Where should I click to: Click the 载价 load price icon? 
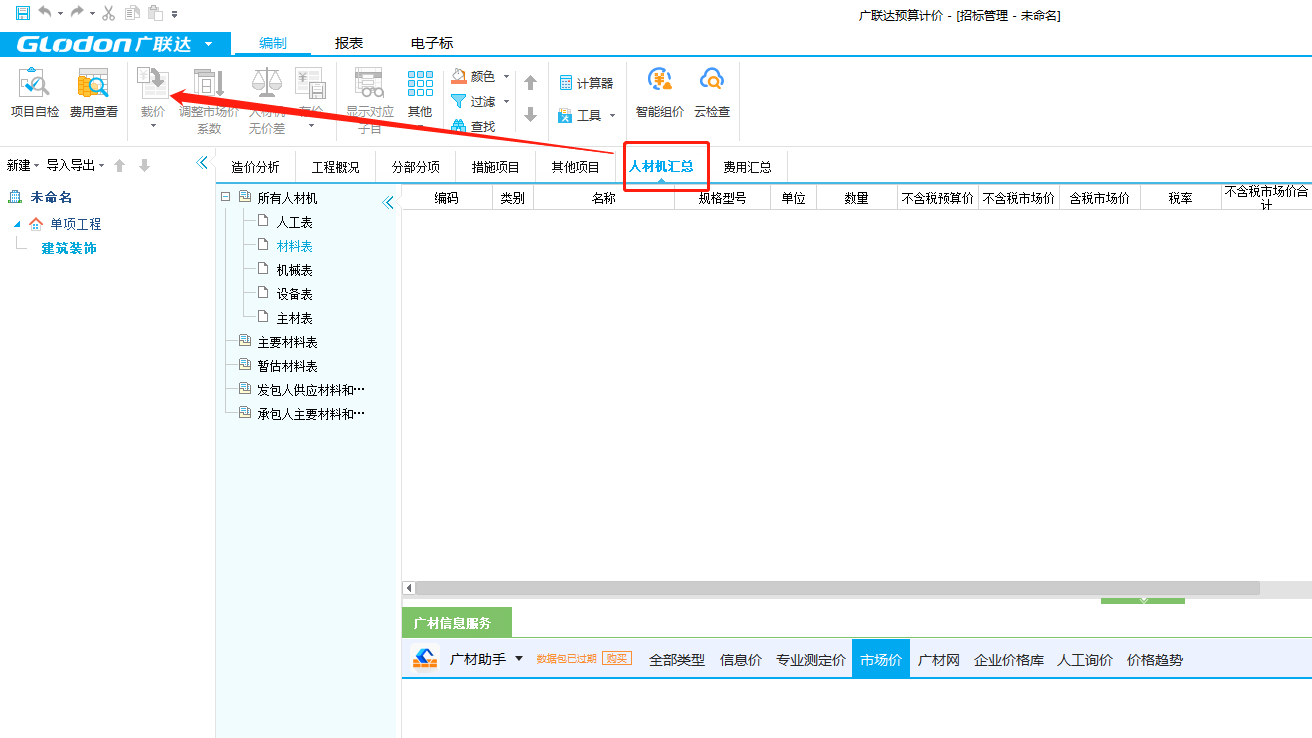[x=153, y=84]
